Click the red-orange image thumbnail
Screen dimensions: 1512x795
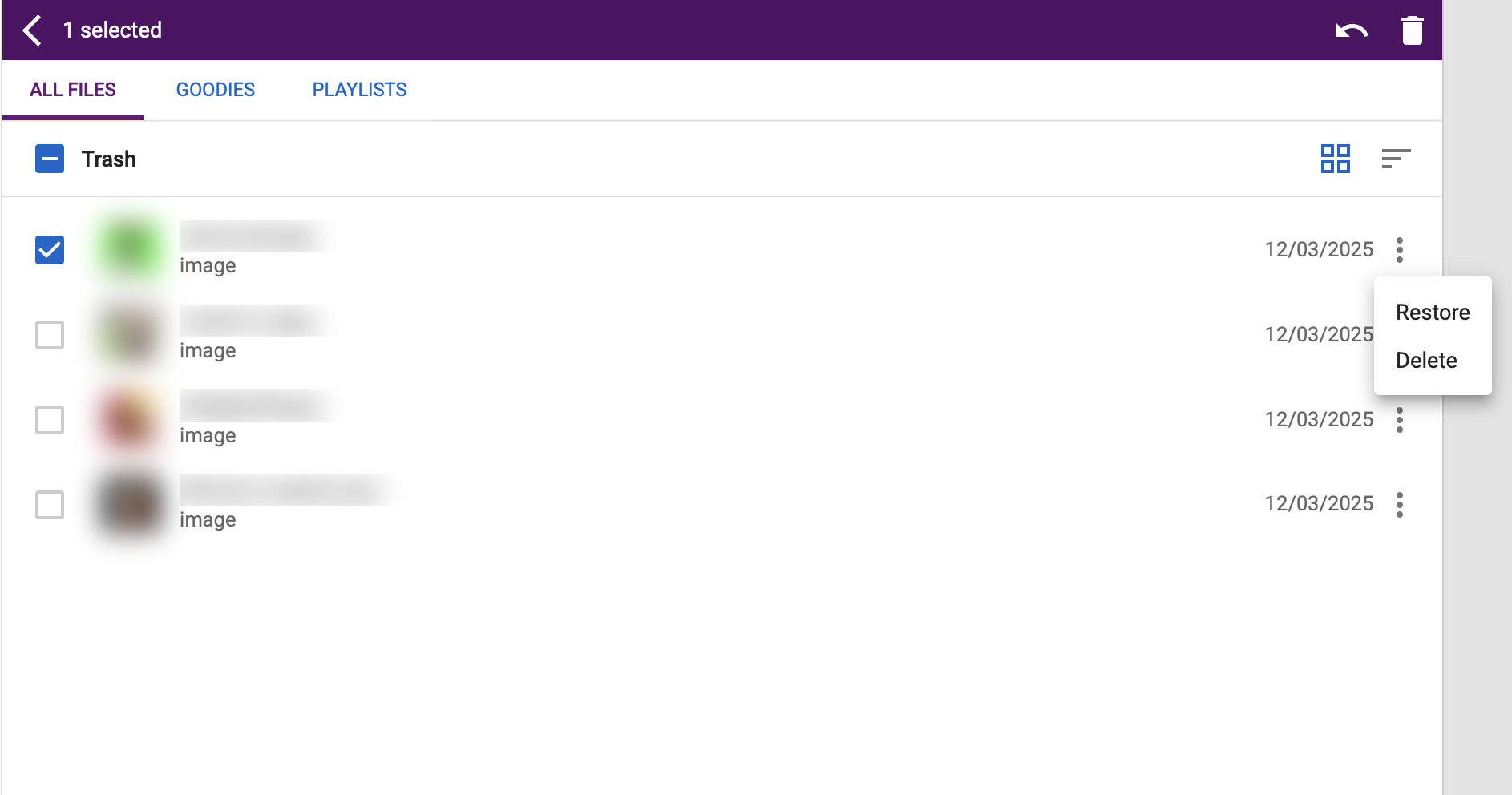[x=129, y=418]
